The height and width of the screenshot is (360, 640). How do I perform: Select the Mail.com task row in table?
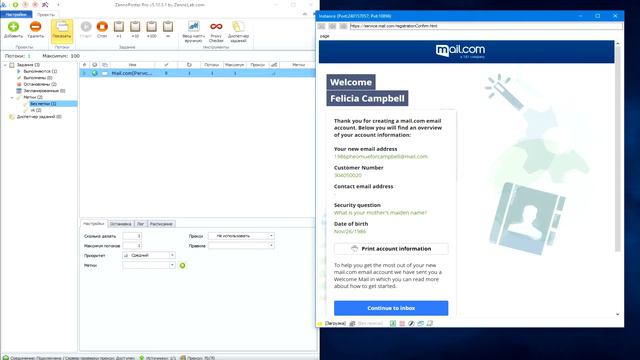click(197, 73)
